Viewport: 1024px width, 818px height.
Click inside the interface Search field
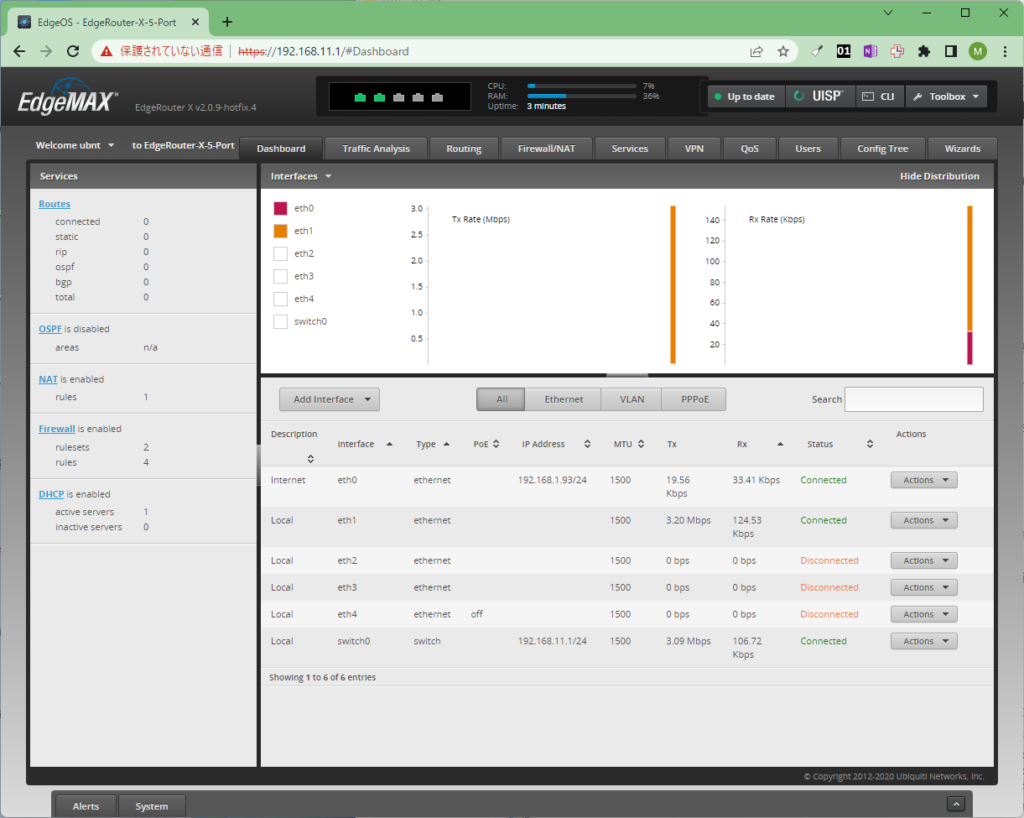click(x=913, y=398)
